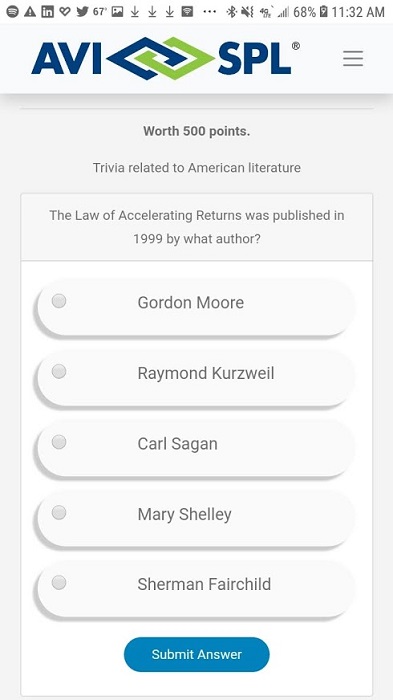Click the Submit Answer button
This screenshot has width=393, height=700.
tap(196, 654)
